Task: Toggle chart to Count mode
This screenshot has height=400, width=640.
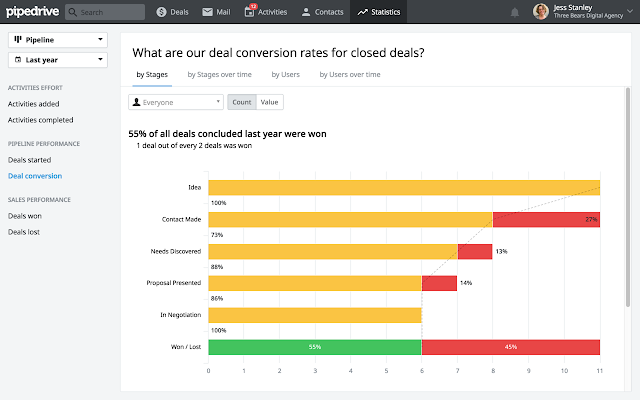Action: pos(242,102)
